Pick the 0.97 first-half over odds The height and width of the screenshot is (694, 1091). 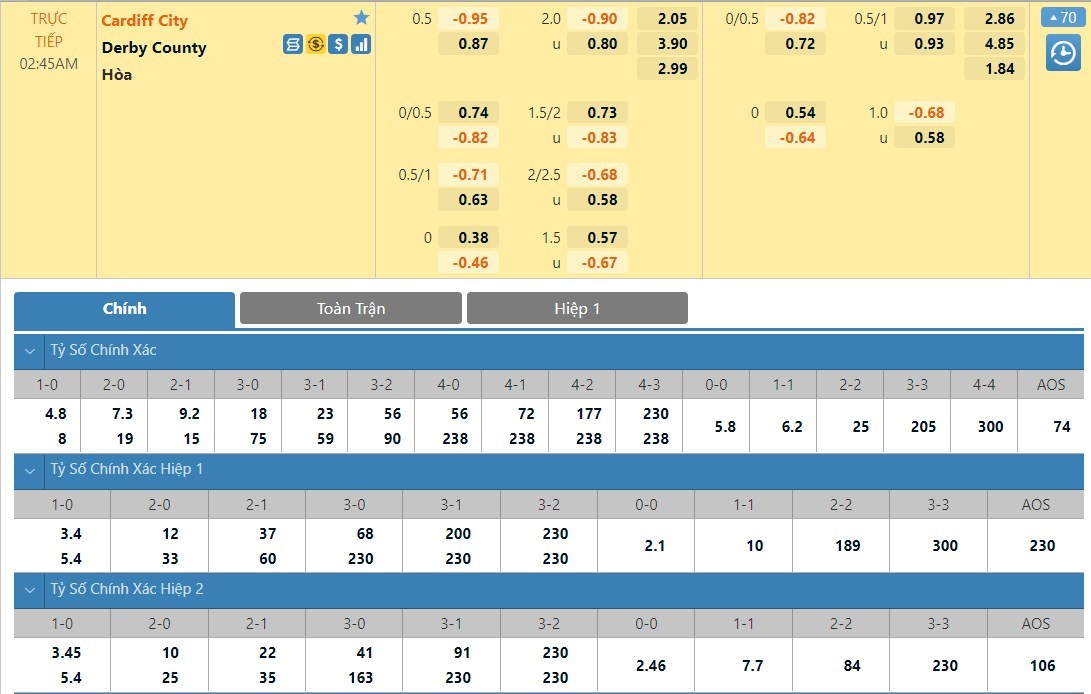coord(925,19)
